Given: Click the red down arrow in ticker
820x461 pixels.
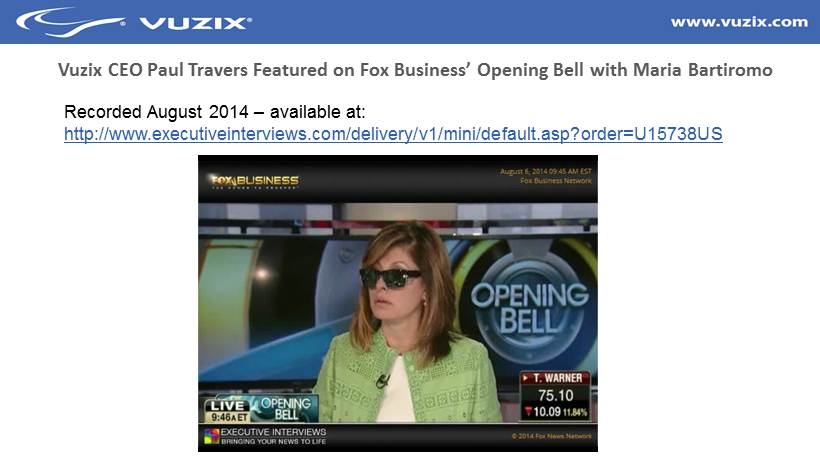Looking at the screenshot, I should coord(528,411).
